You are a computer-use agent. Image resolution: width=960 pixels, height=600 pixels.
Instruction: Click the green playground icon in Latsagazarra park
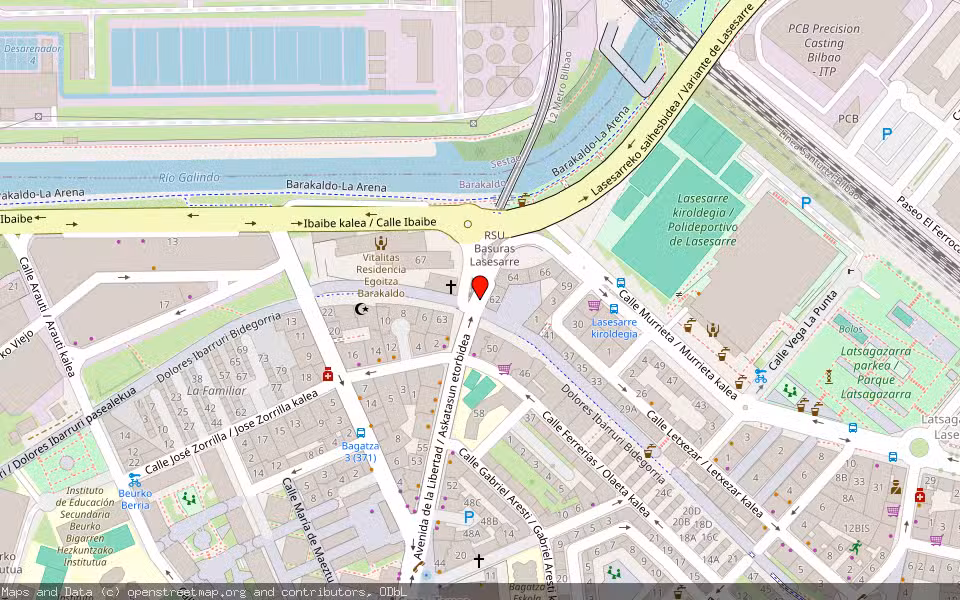[790, 391]
